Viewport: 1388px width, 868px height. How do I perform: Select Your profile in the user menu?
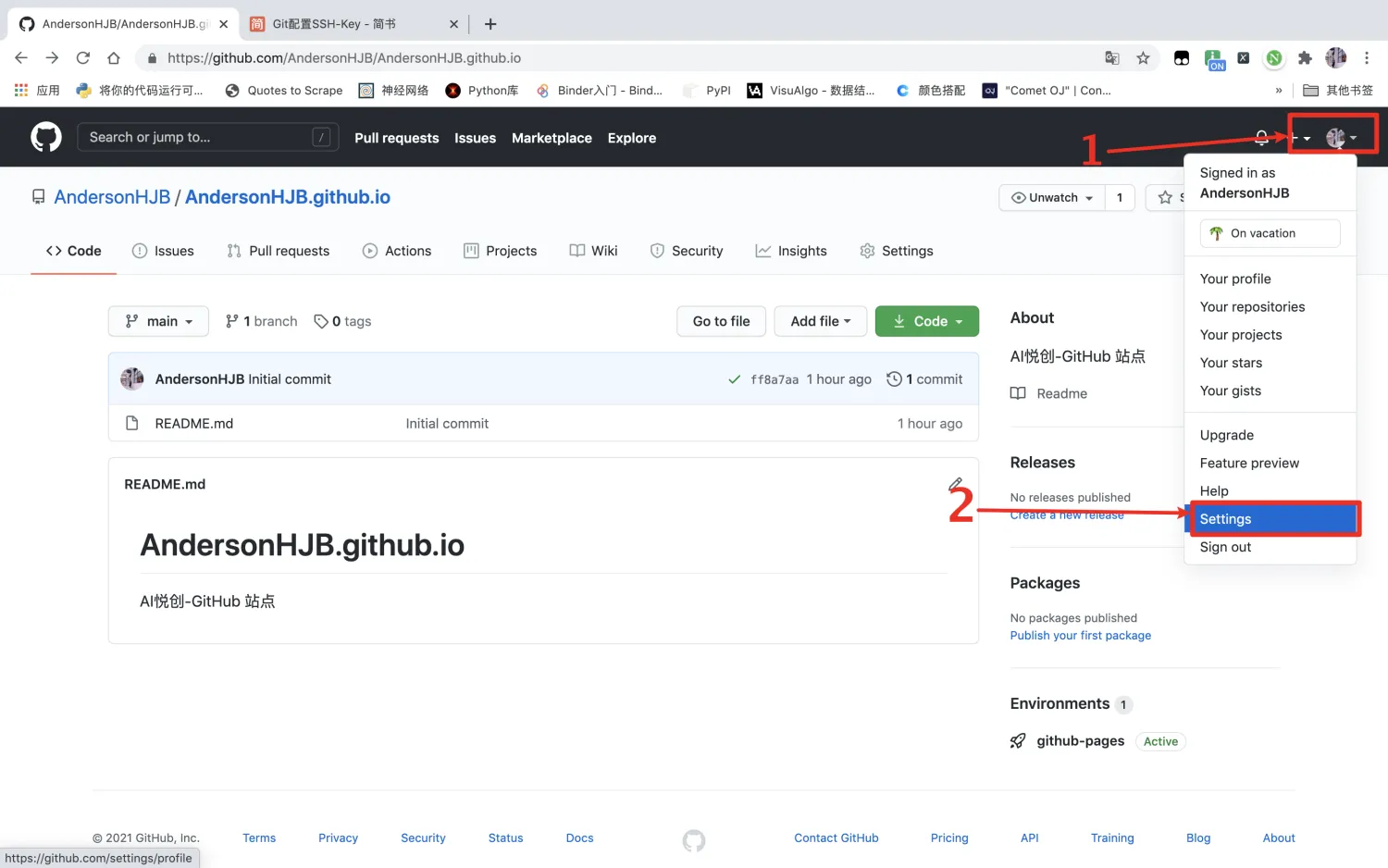click(1270, 279)
